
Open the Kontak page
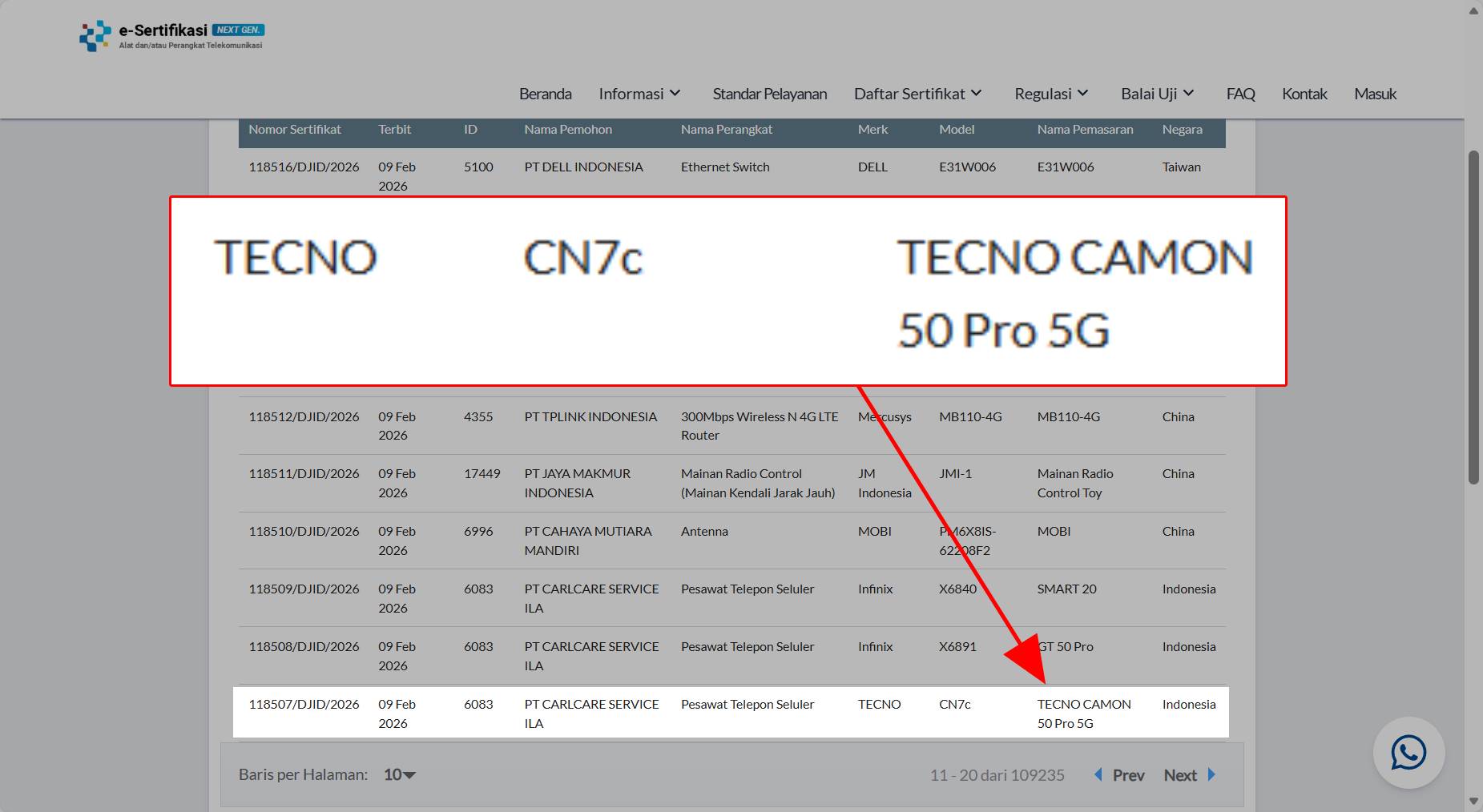1304,94
